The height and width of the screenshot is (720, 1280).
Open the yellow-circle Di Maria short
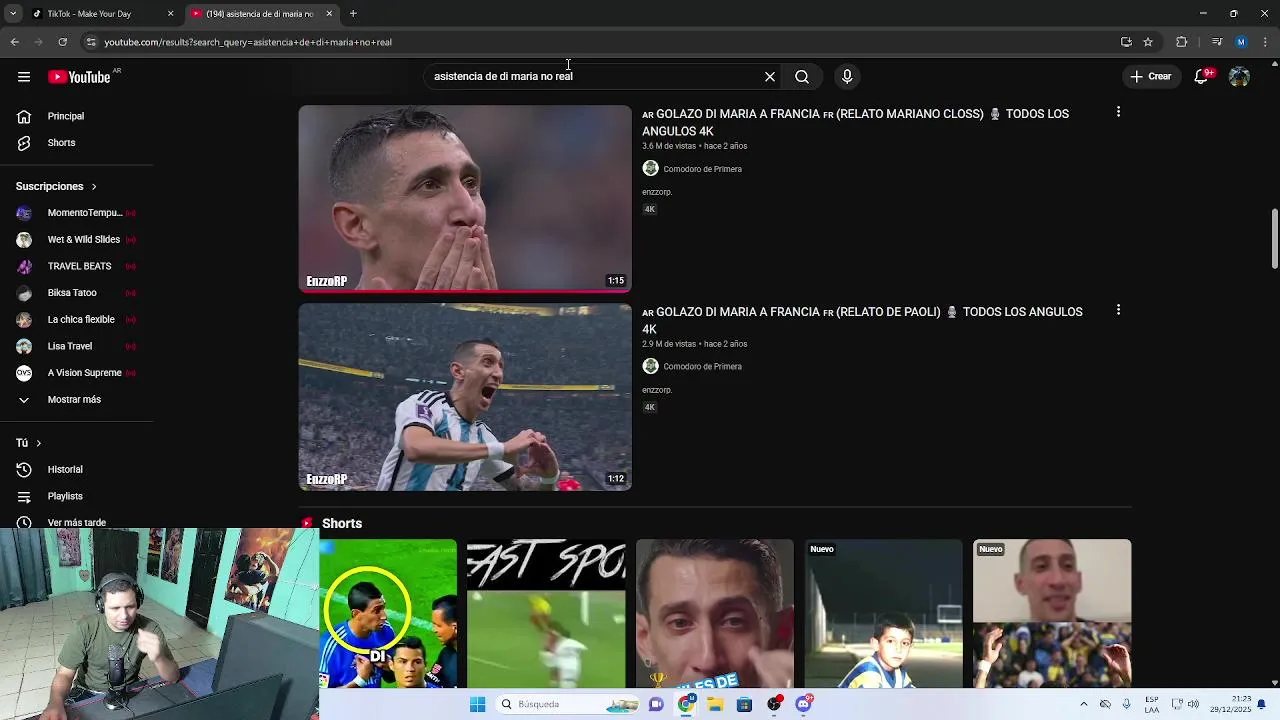pyautogui.click(x=388, y=614)
